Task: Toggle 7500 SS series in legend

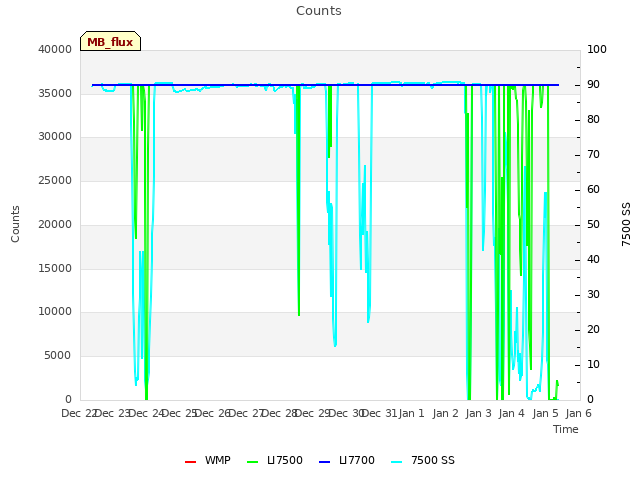Action: tap(423, 460)
